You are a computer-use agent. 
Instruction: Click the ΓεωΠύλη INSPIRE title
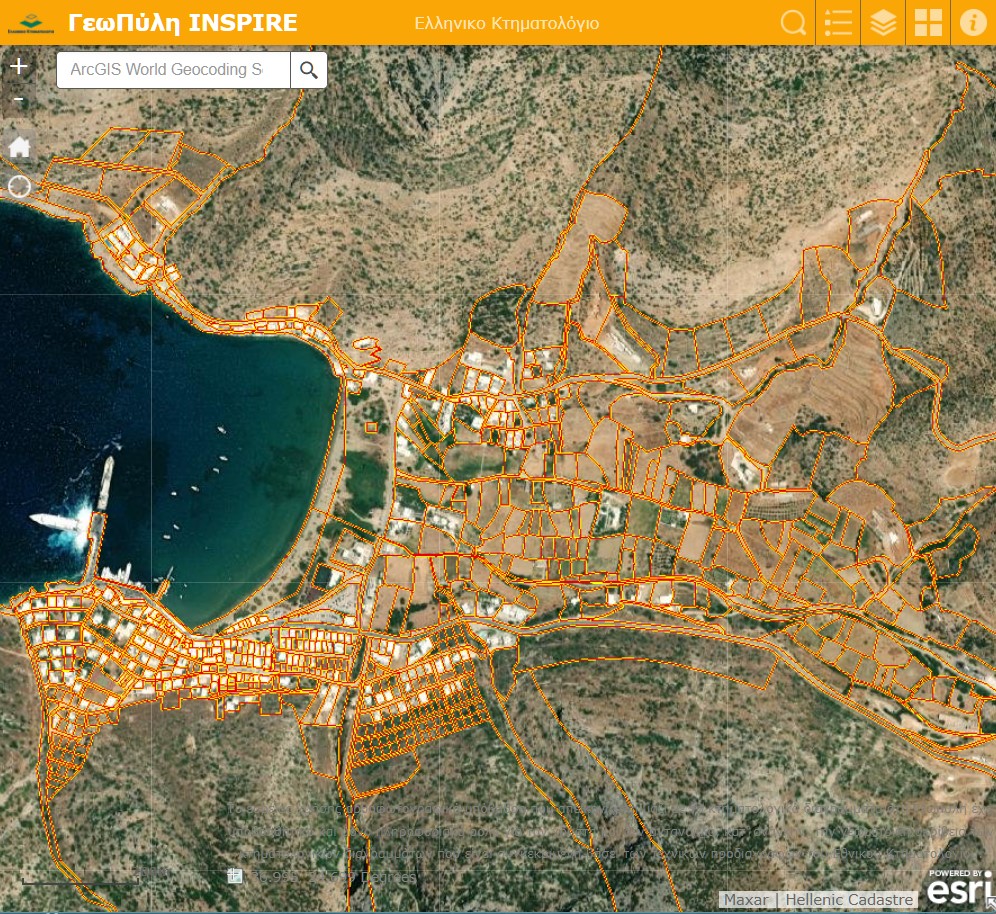click(x=183, y=22)
